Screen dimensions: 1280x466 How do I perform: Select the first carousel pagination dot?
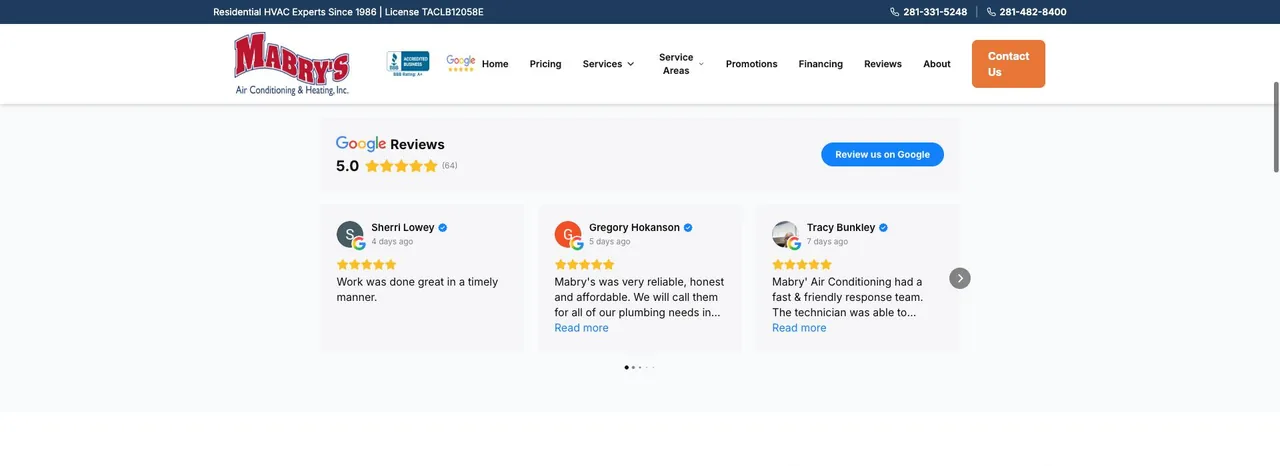coord(627,367)
